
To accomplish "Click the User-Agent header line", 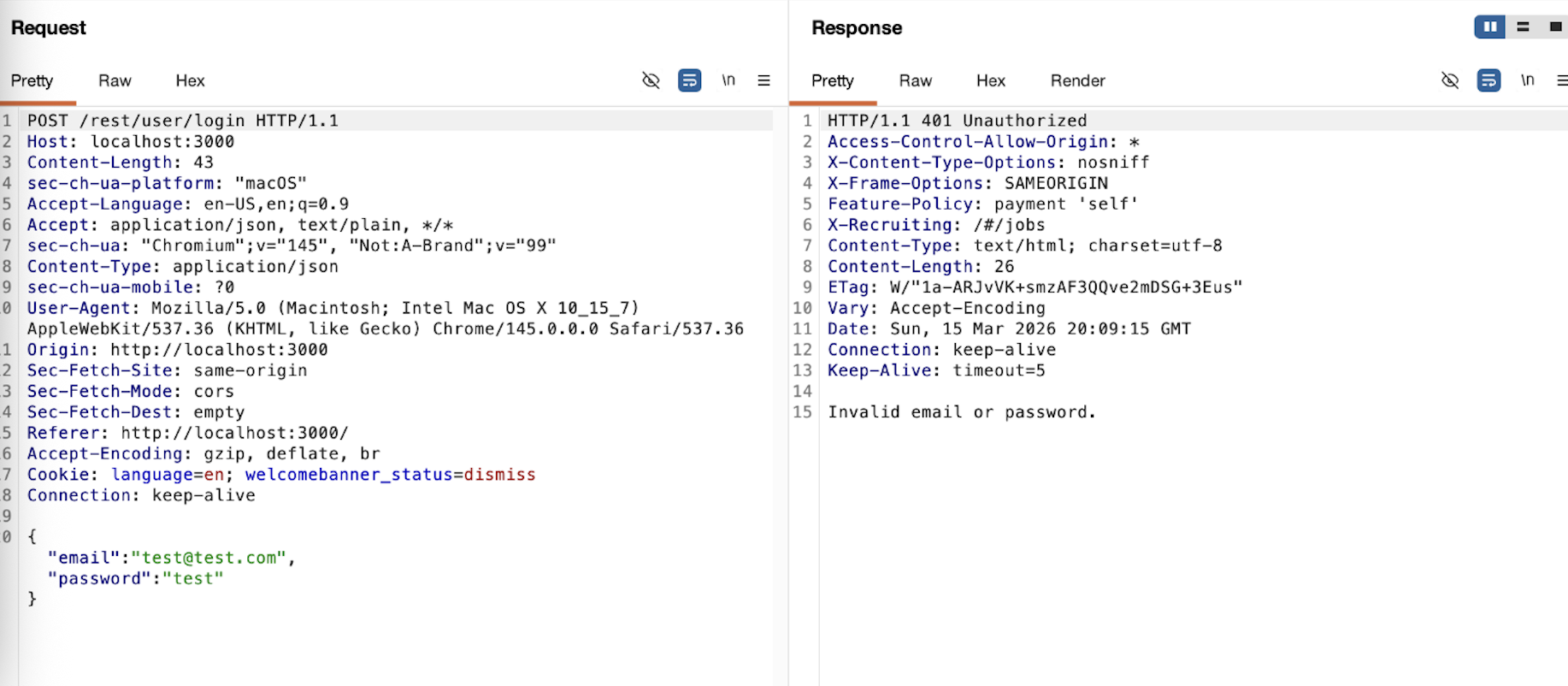I will tap(385, 318).
